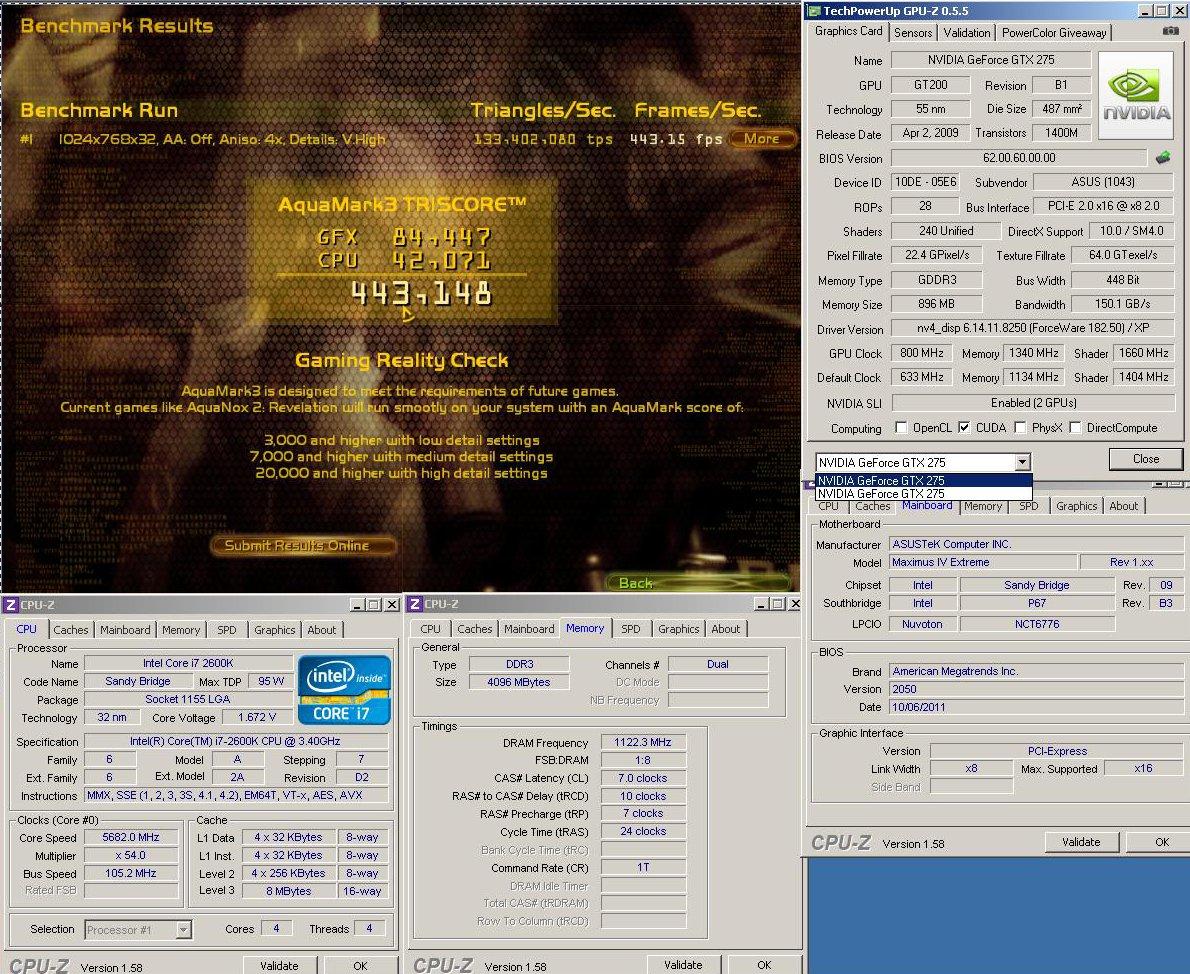Click the total score 443,148
Screen dimensions: 1190x974
pyautogui.click(x=421, y=293)
